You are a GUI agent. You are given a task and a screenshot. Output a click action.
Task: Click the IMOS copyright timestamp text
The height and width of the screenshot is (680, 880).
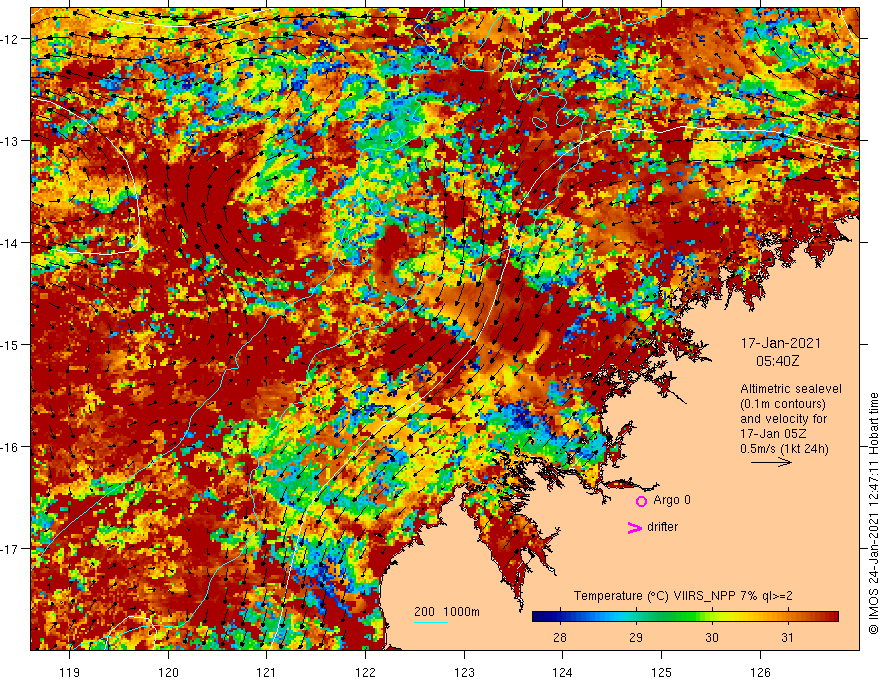873,513
